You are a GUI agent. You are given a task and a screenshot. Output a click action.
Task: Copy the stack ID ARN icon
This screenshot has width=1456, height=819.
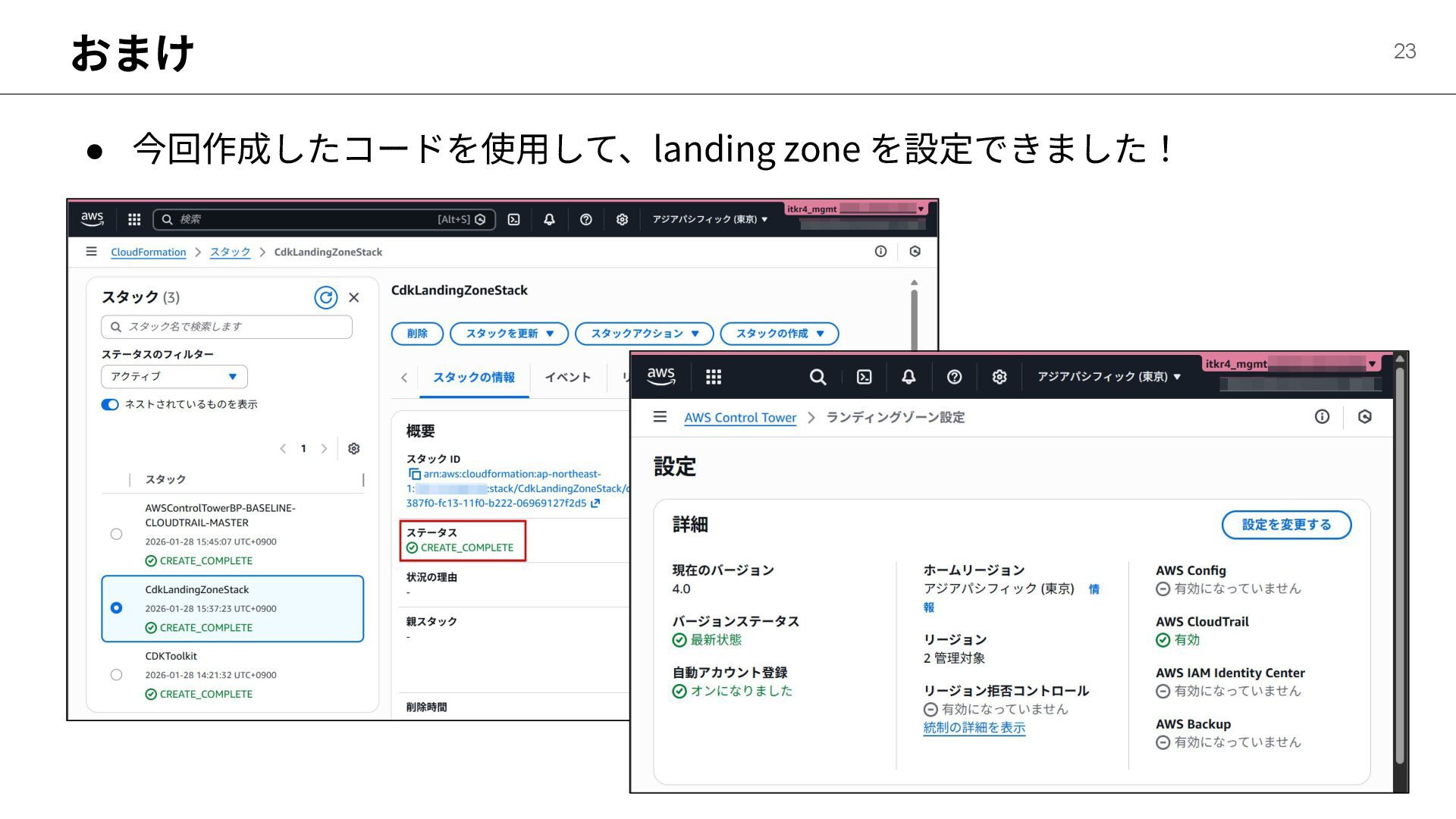pos(414,474)
